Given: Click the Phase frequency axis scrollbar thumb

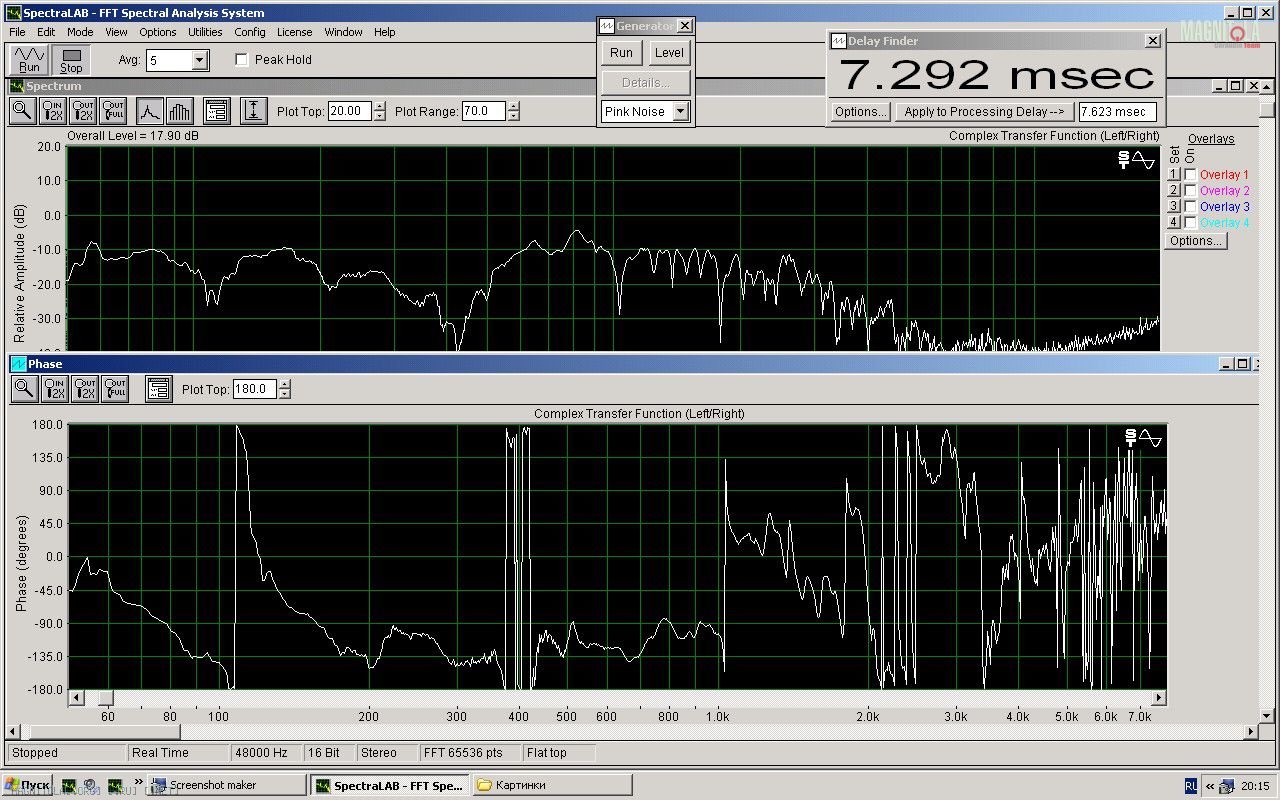Looking at the screenshot, I should (x=105, y=697).
